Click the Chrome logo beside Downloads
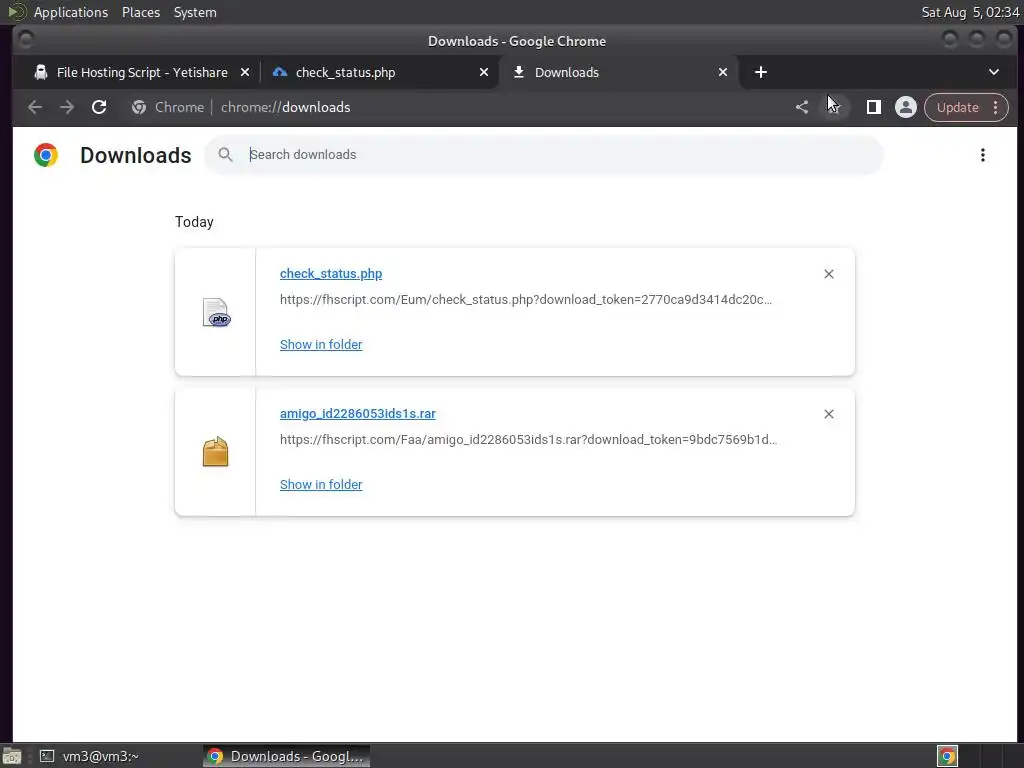The width and height of the screenshot is (1024, 768). point(46,155)
